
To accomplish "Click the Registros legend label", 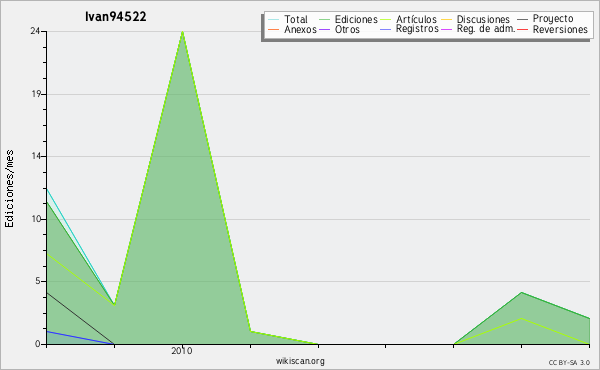I will pos(417,29).
